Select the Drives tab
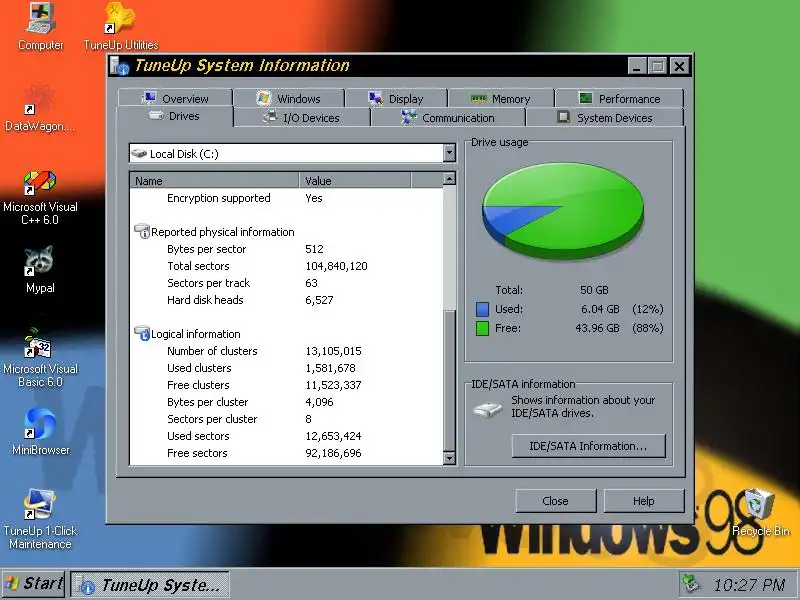 coord(174,116)
